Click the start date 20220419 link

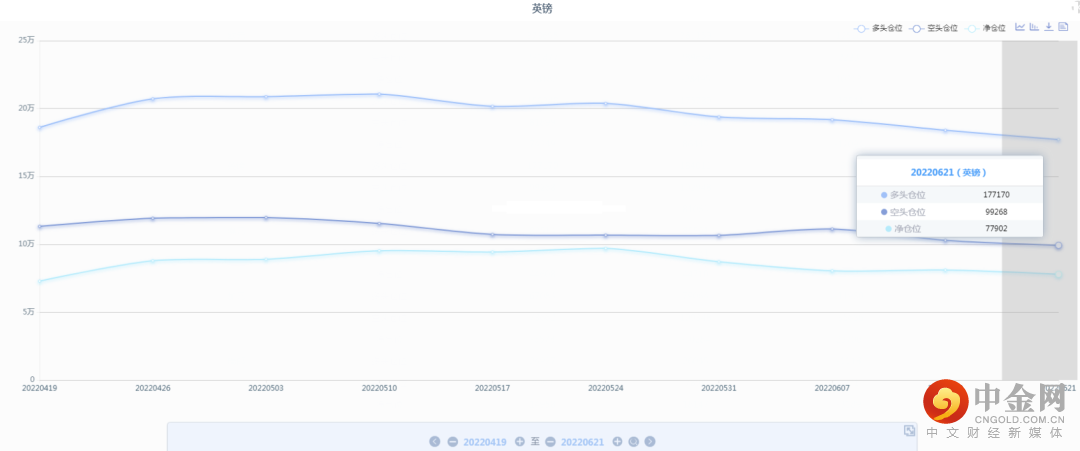485,441
